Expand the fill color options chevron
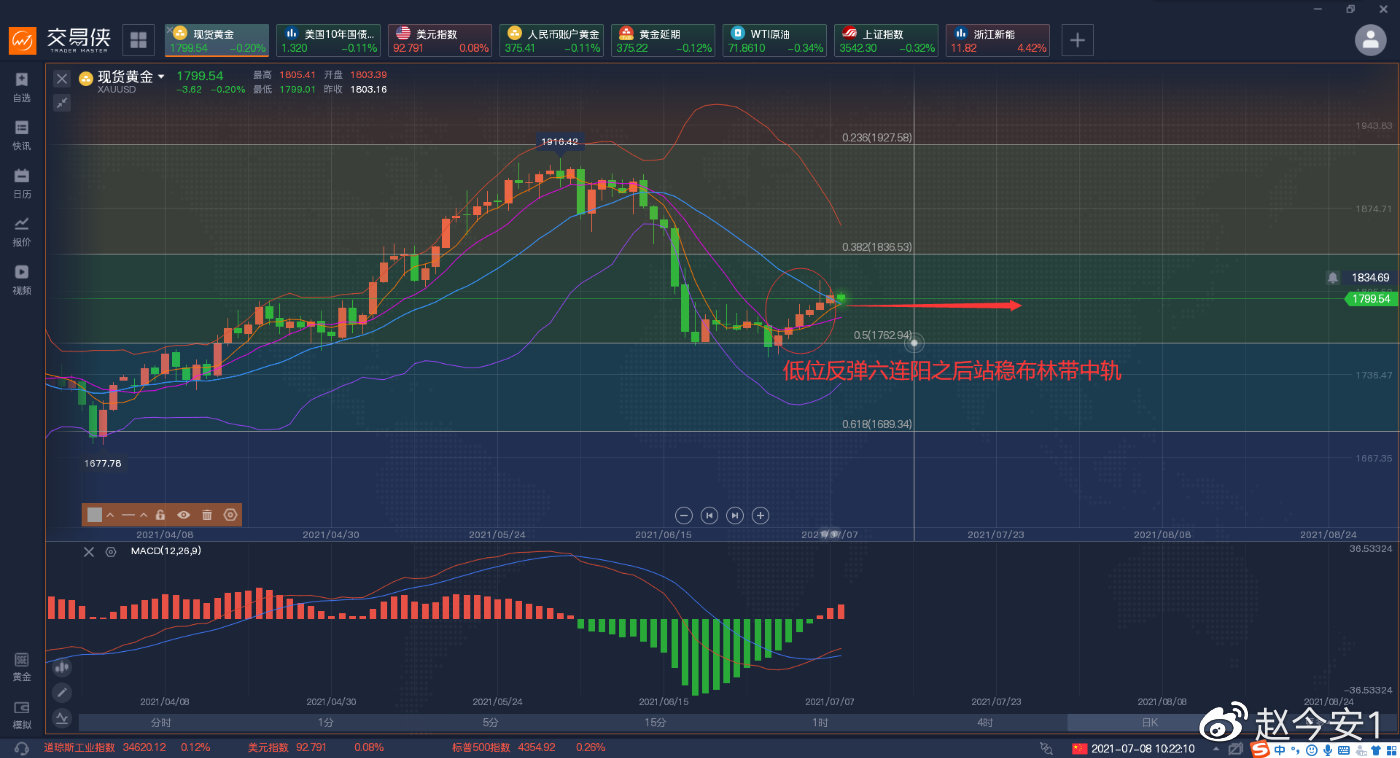This screenshot has height=758, width=1400. (x=109, y=515)
